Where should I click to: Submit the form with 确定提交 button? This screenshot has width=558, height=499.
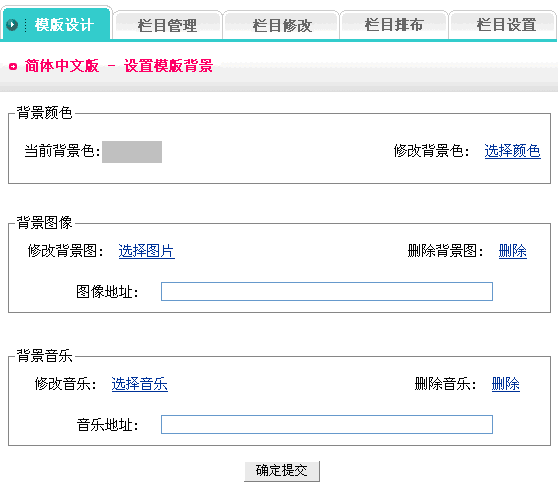point(282,471)
